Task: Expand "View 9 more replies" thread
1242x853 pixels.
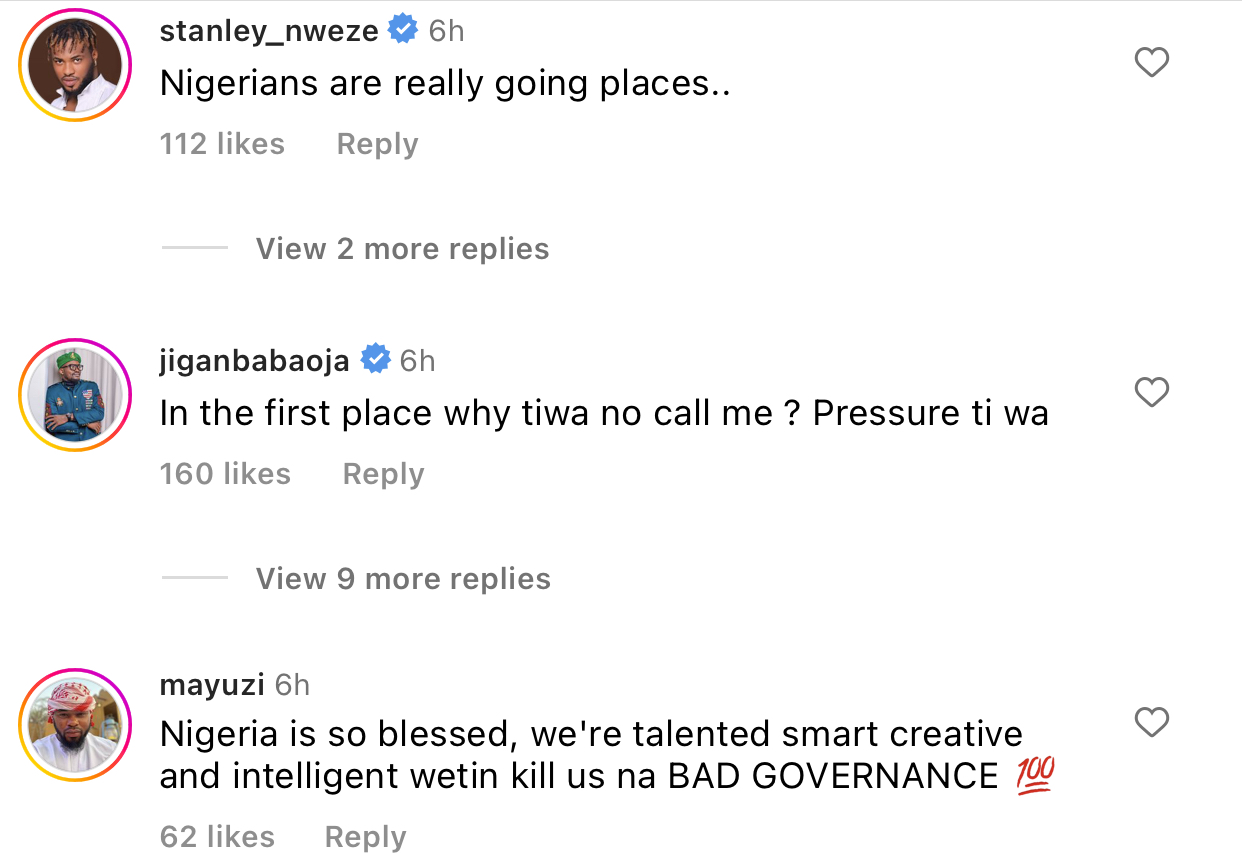Action: click(403, 579)
